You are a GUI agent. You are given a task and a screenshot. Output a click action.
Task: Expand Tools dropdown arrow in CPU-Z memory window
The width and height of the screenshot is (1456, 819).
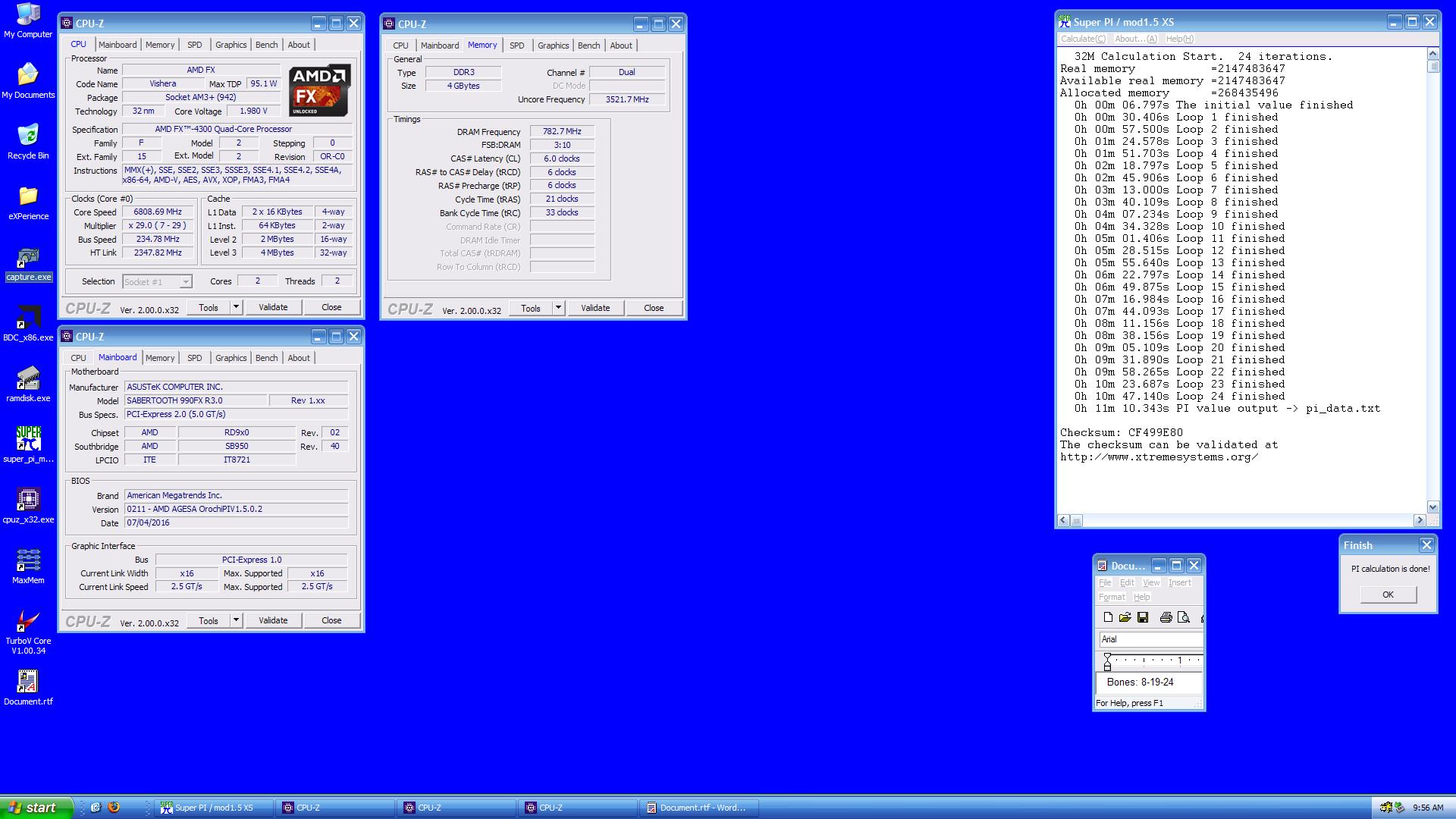[558, 308]
